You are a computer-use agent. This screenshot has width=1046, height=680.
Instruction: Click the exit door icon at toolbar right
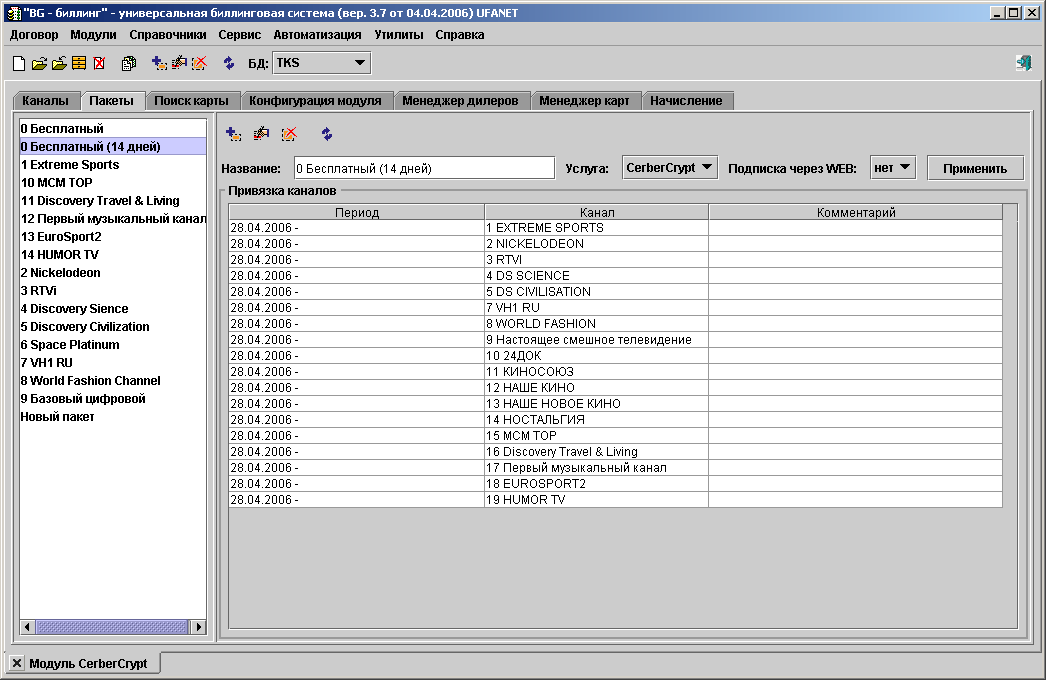coord(1023,63)
